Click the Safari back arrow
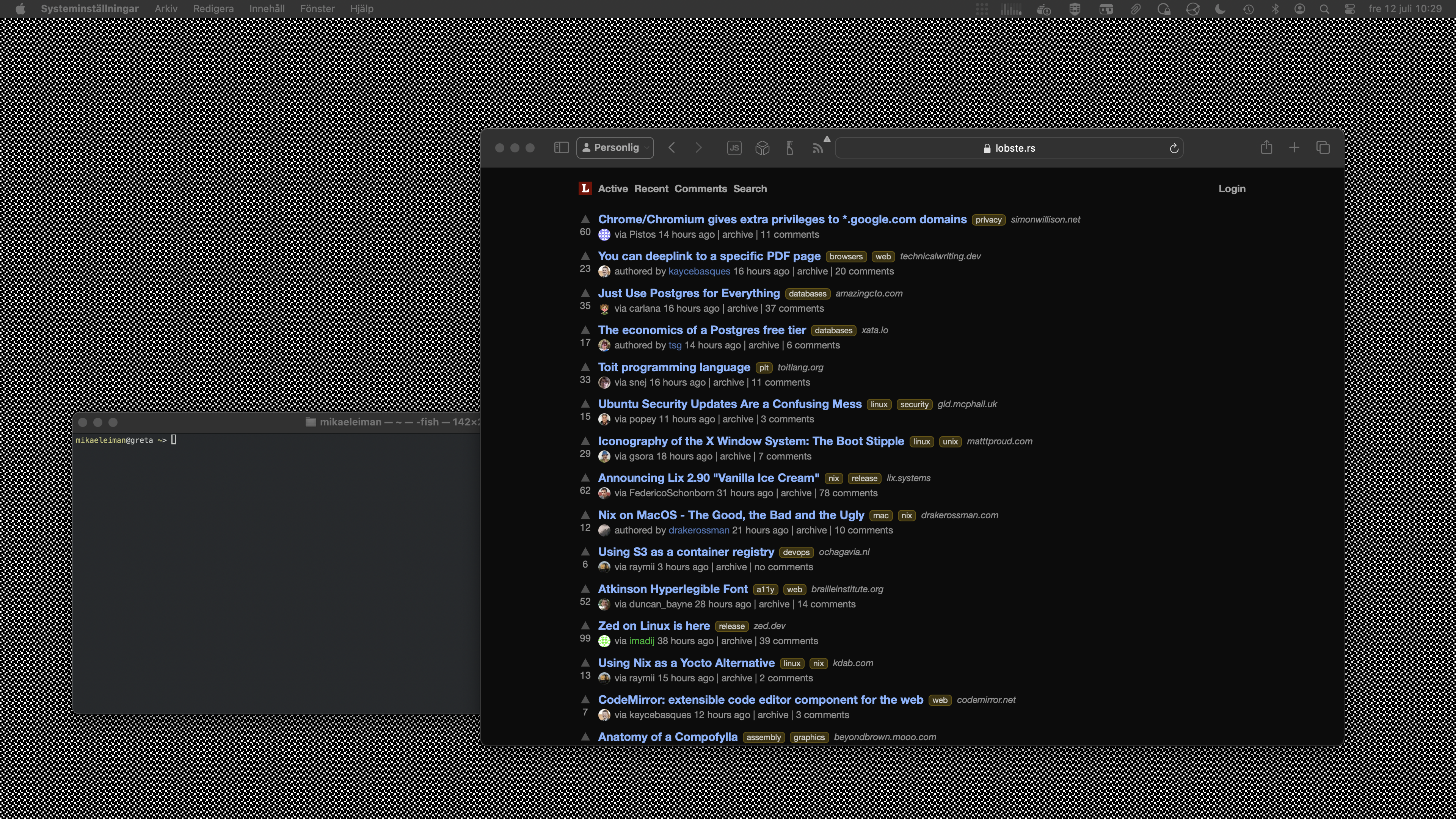Screen dimensions: 1456x819 pyautogui.click(x=672, y=147)
